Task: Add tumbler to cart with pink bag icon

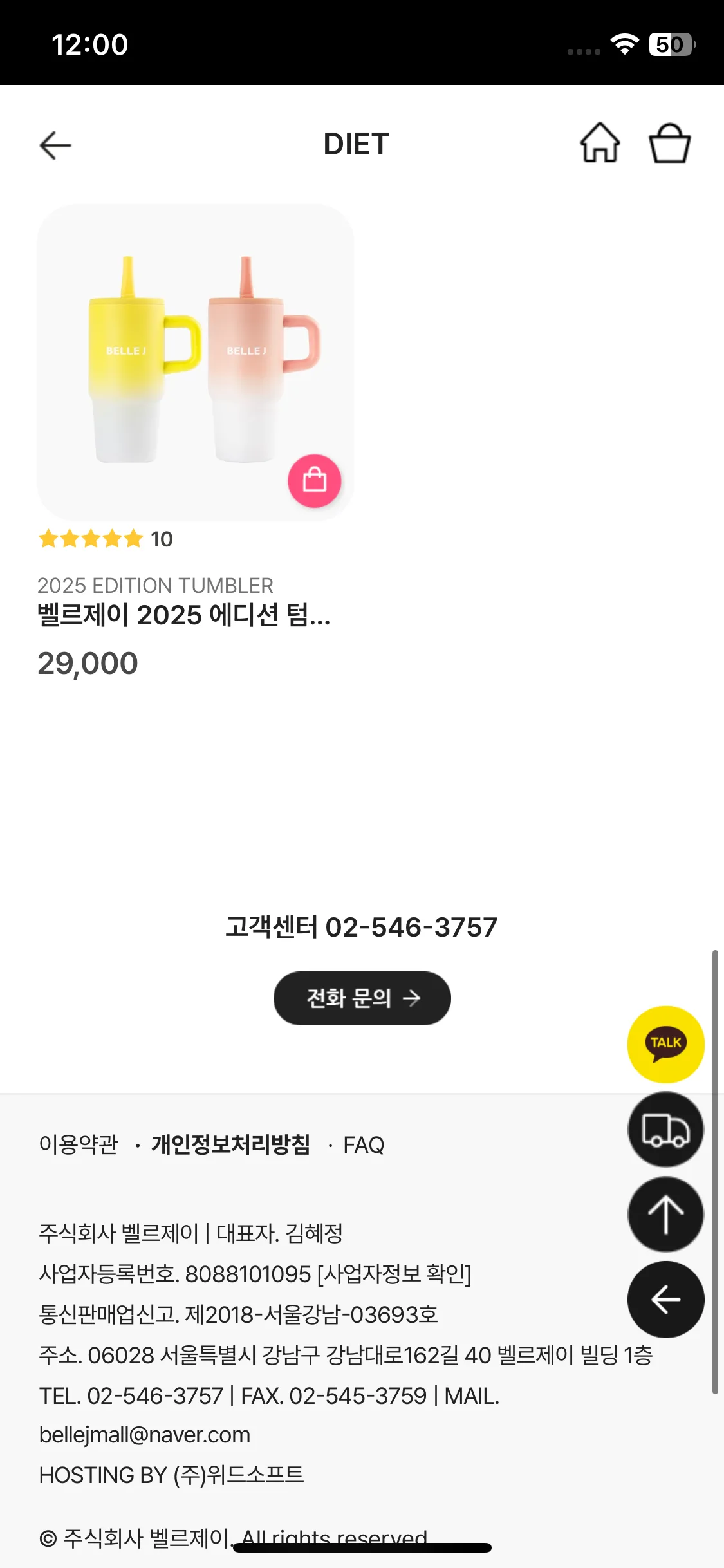Action: click(x=314, y=481)
